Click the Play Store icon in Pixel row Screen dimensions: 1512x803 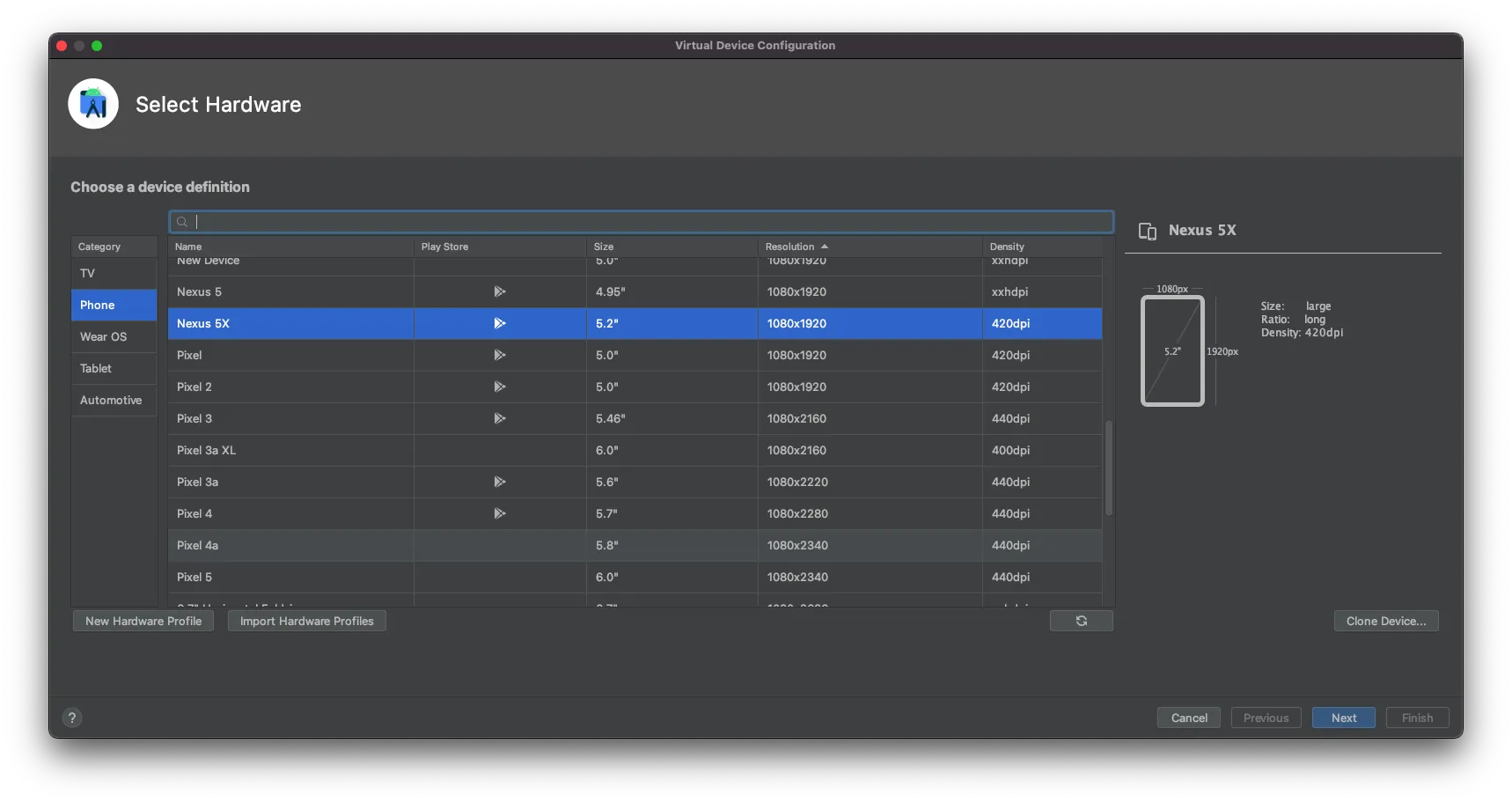click(x=499, y=355)
